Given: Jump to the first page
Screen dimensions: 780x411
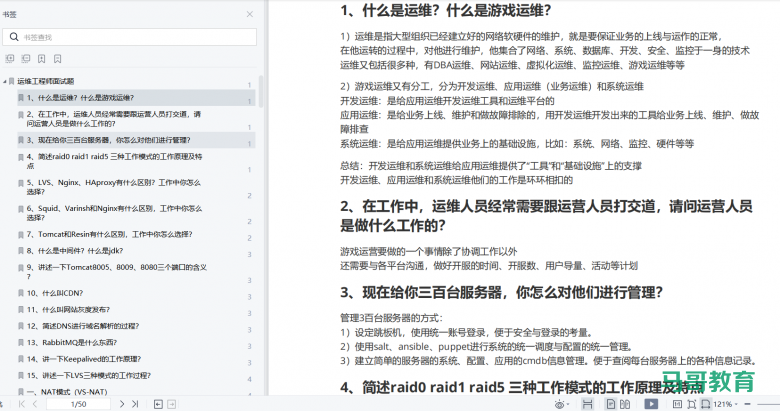Looking at the screenshot, I should click(22, 404).
